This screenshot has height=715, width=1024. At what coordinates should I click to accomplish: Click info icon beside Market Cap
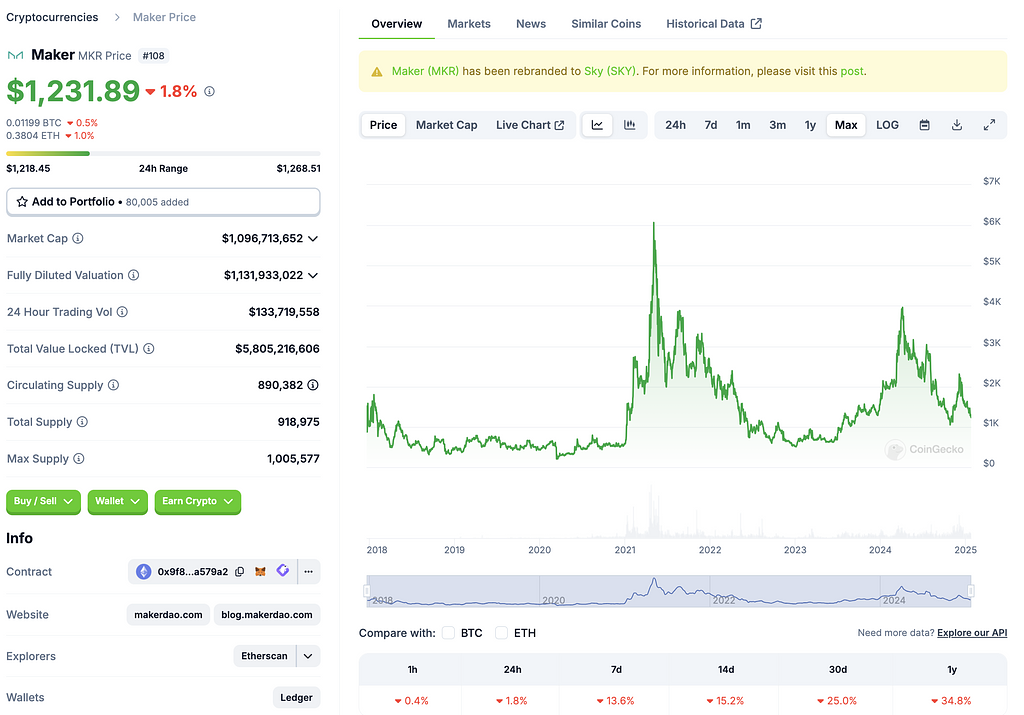(78, 239)
